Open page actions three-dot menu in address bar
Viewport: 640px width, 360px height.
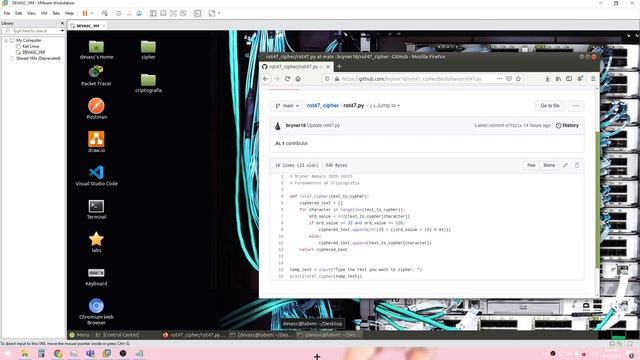[x=499, y=79]
